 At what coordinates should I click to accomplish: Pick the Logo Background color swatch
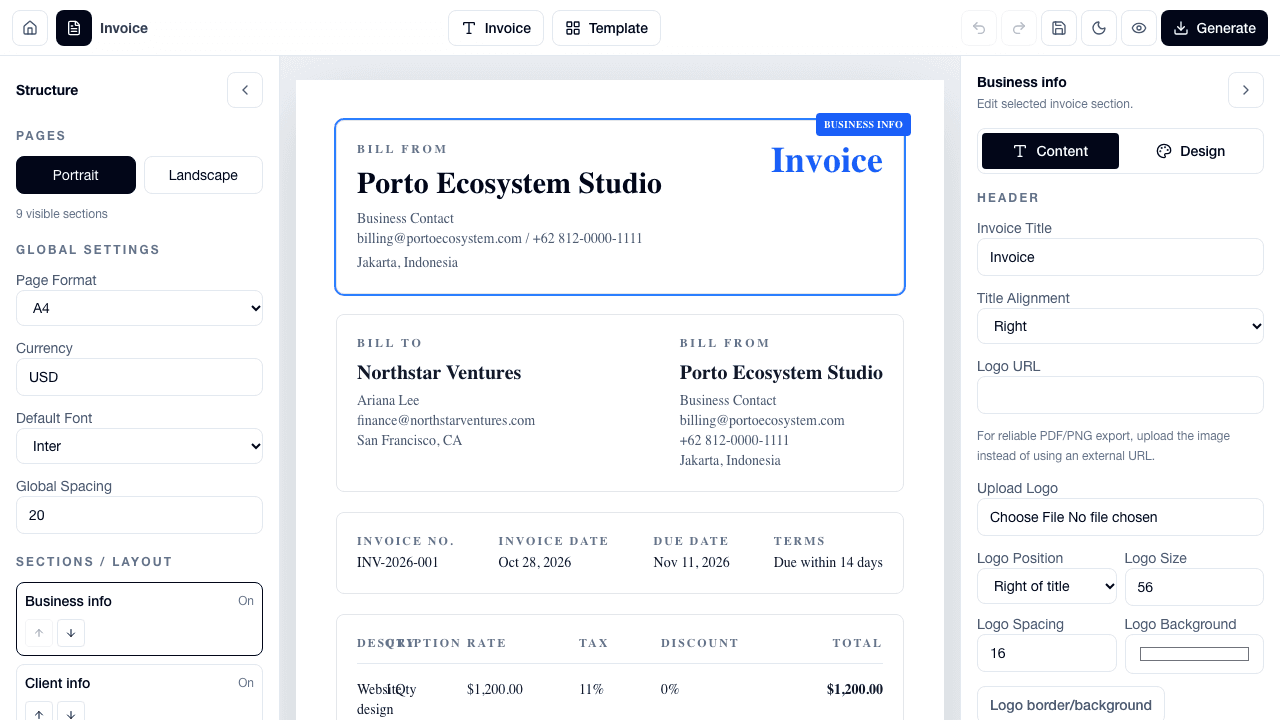pyautogui.click(x=1194, y=654)
